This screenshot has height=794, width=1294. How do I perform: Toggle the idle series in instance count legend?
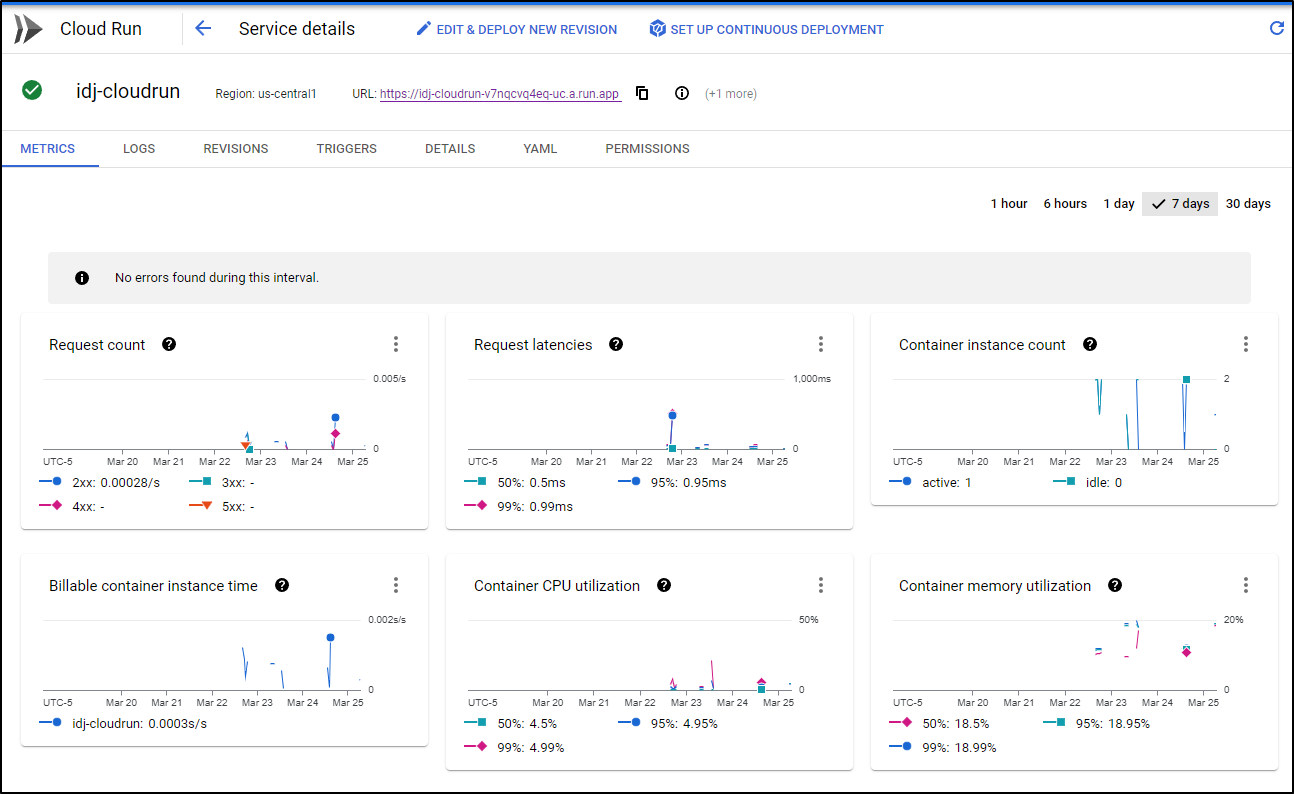(1088, 482)
